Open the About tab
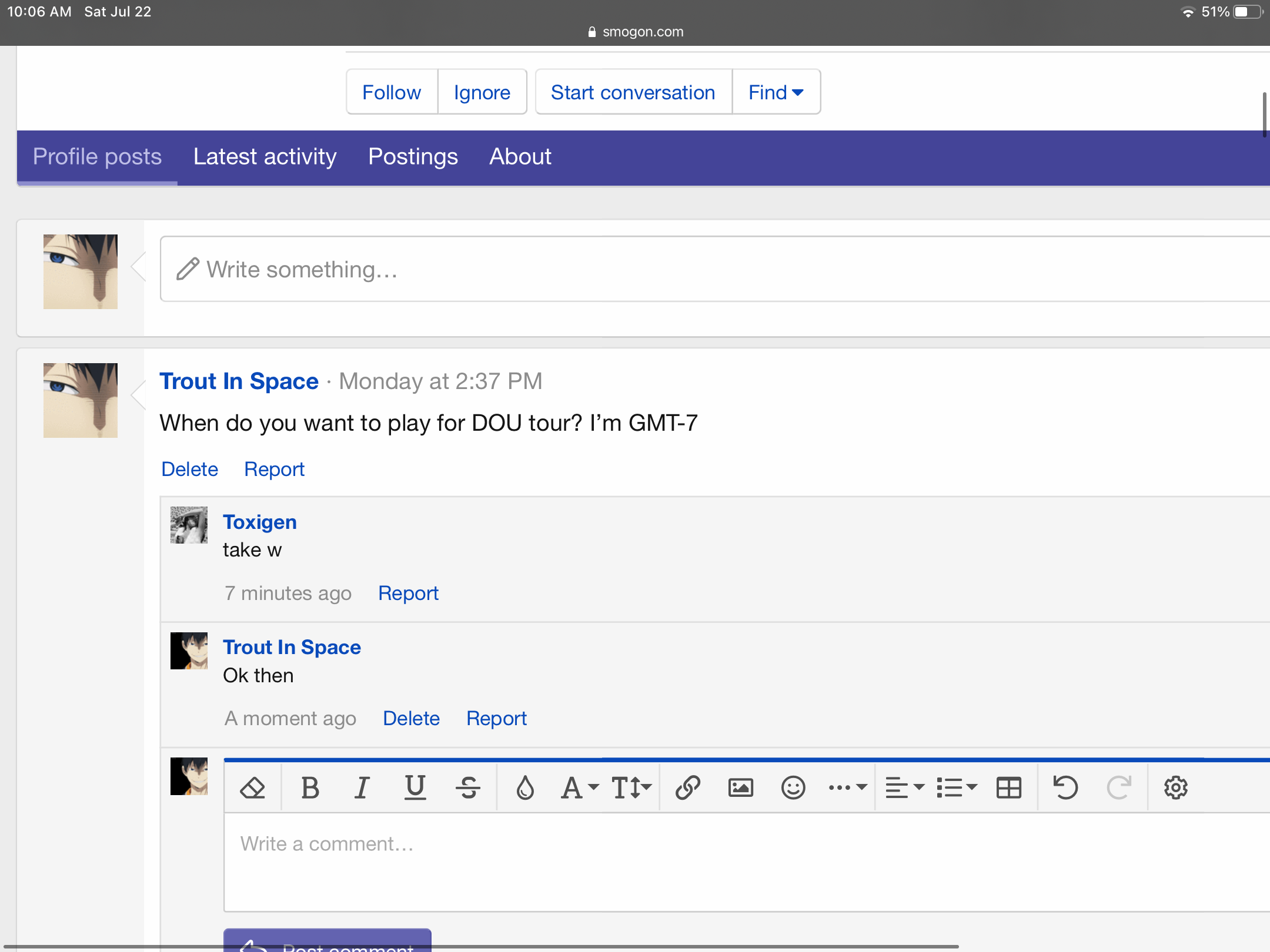The width and height of the screenshot is (1270, 952). [520, 157]
